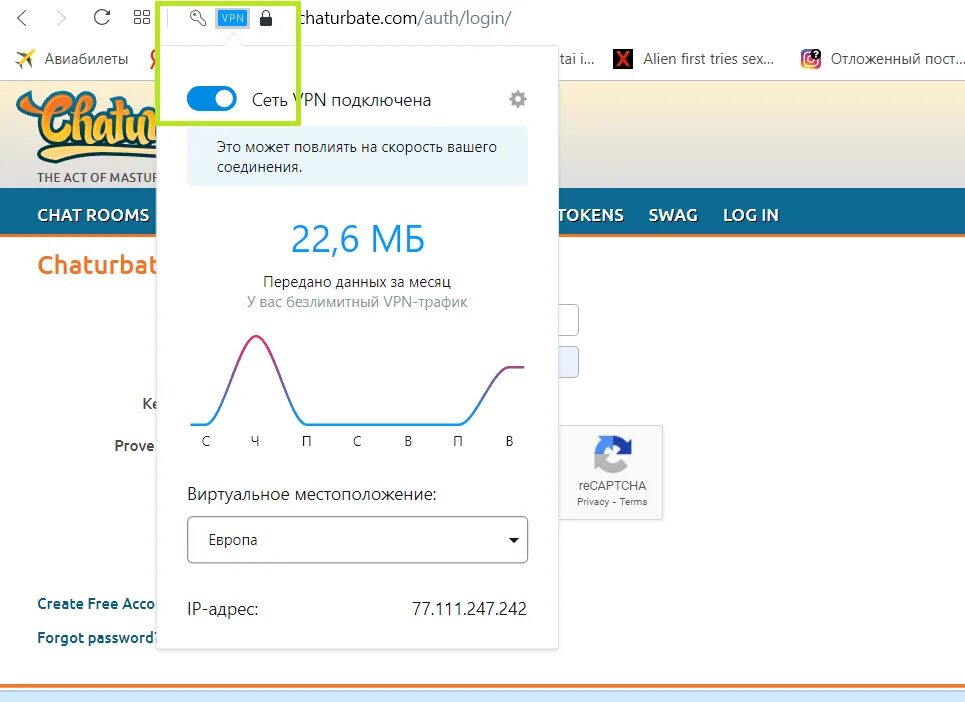The image size is (965, 702).
Task: Open the LOG IN menu item
Action: [x=751, y=215]
